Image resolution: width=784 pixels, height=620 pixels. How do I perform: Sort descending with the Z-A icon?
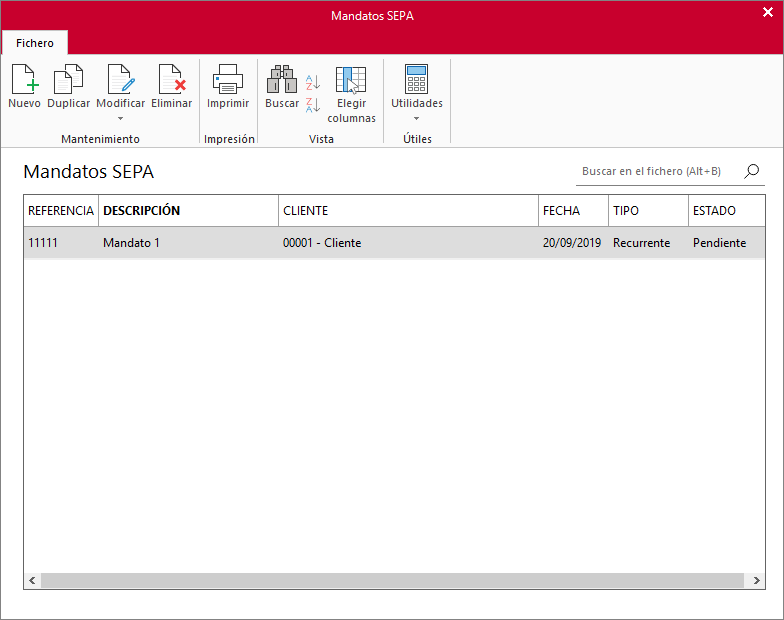click(313, 105)
